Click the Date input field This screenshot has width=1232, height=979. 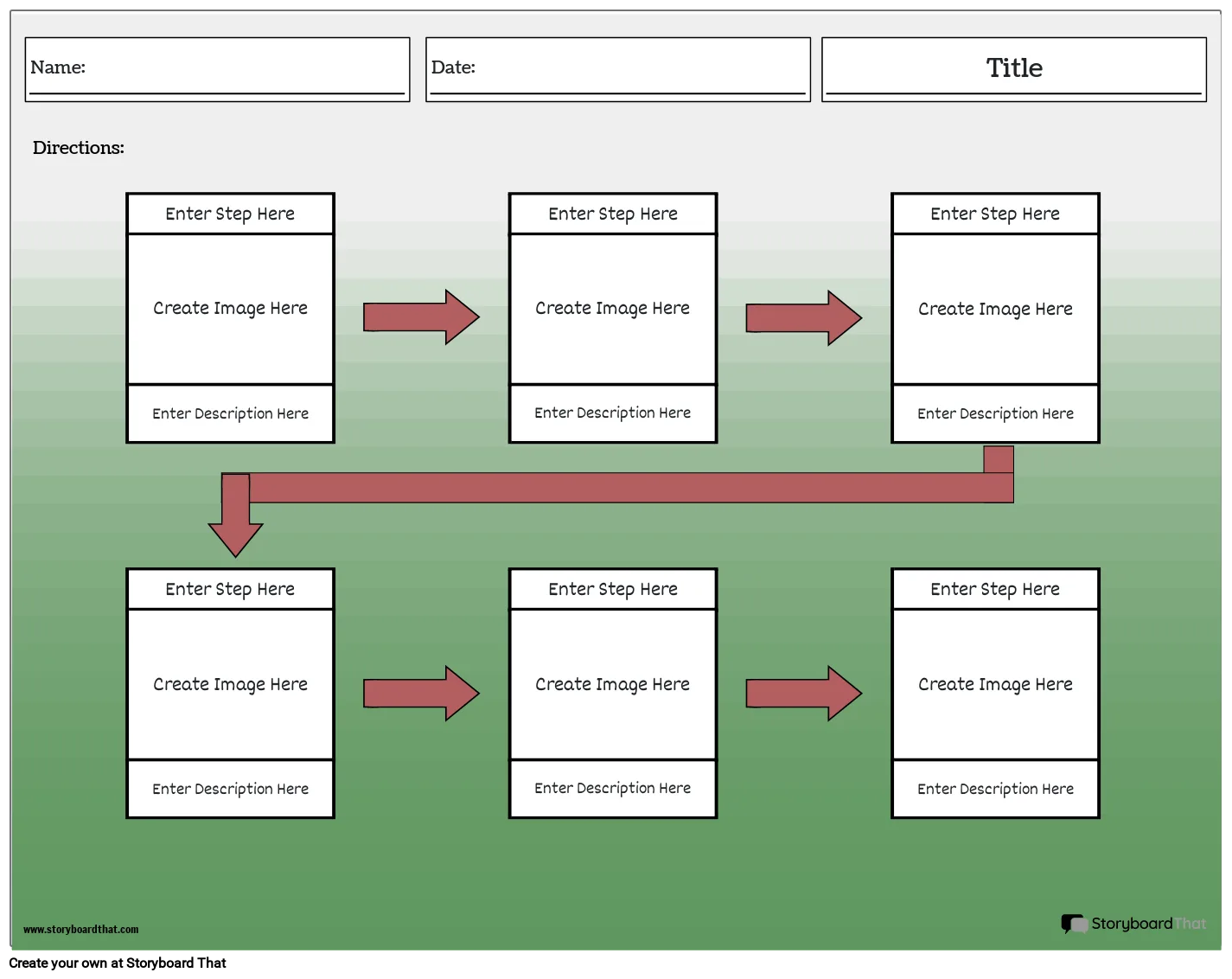(x=618, y=69)
